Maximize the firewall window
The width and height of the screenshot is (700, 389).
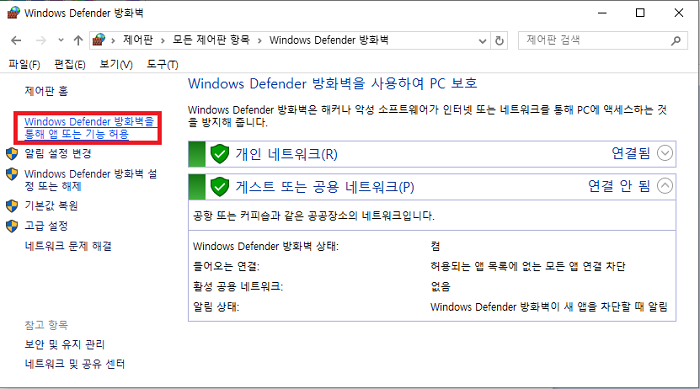coord(640,13)
